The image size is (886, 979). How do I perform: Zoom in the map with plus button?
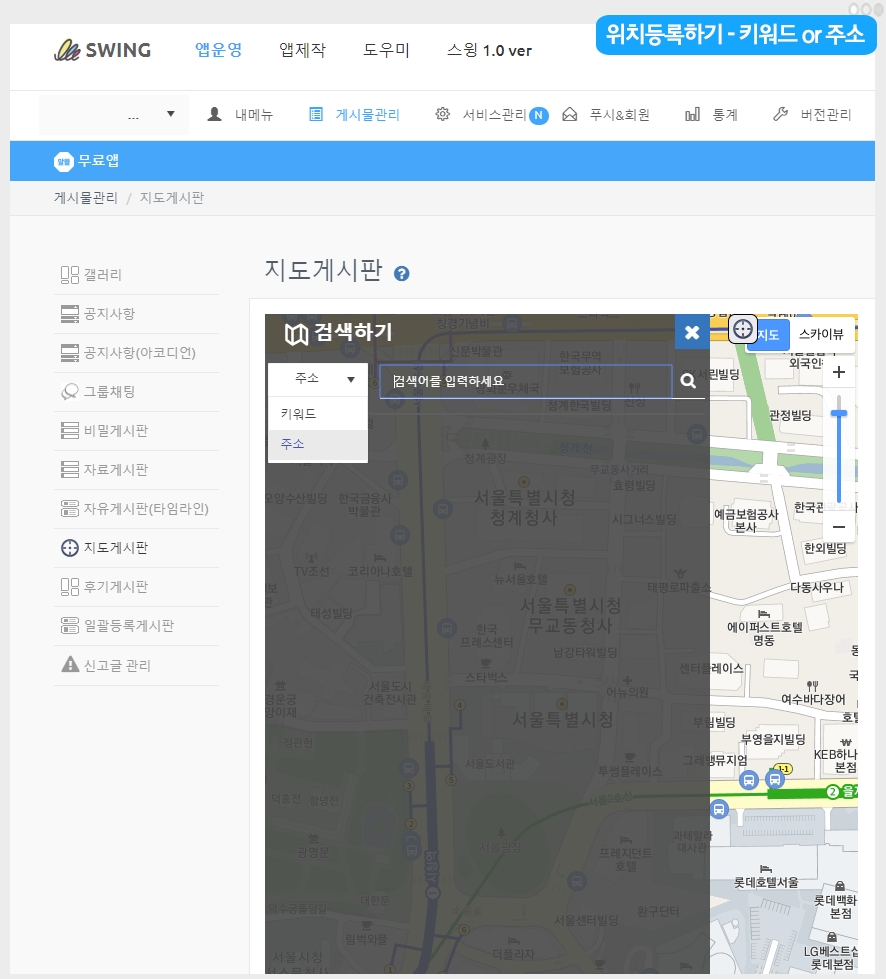839,372
